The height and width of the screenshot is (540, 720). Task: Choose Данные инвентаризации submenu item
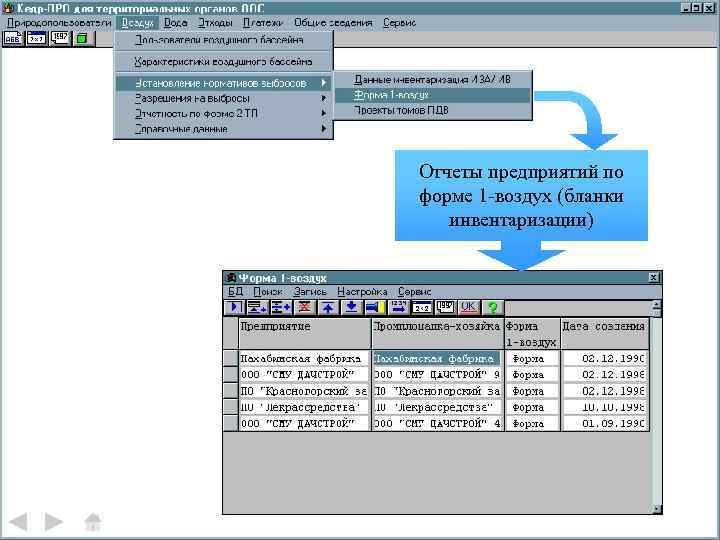[433, 79]
